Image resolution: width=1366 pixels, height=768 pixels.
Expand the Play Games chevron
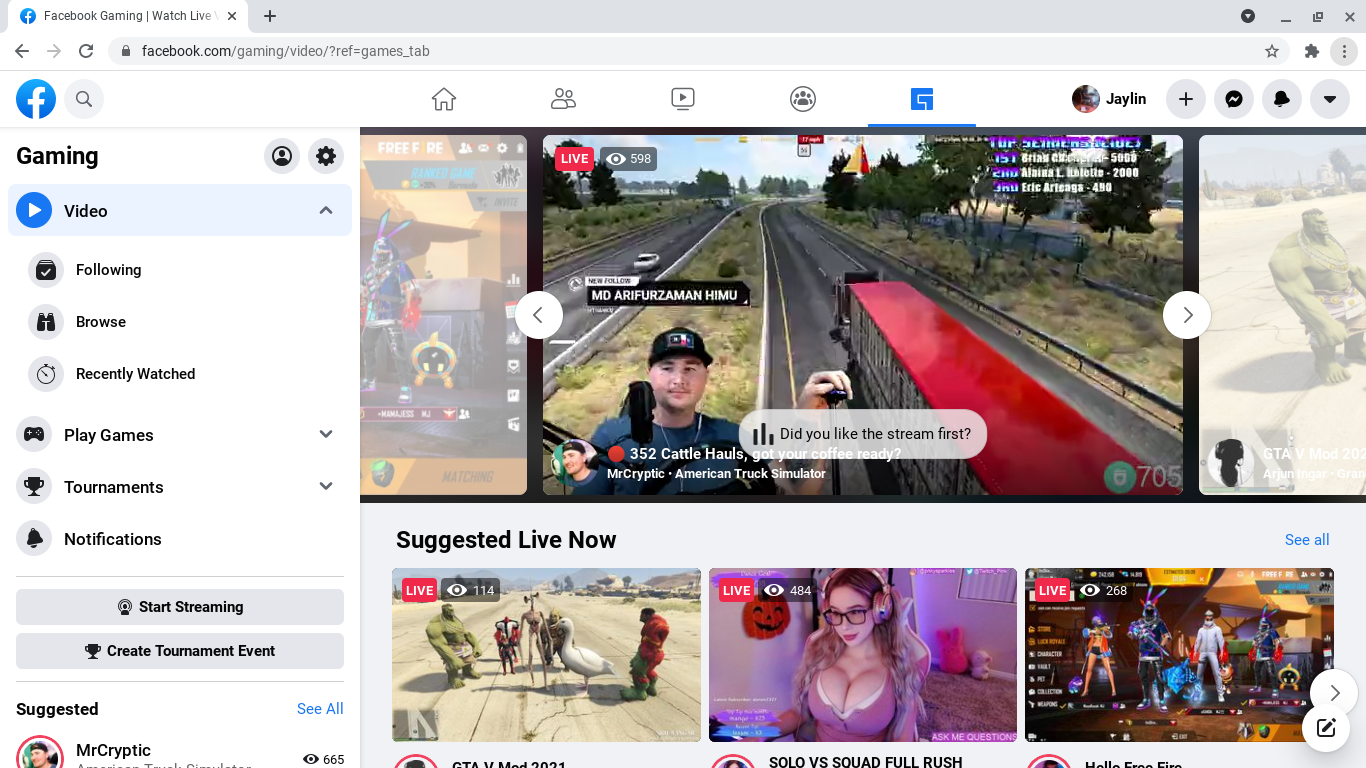pyautogui.click(x=326, y=434)
